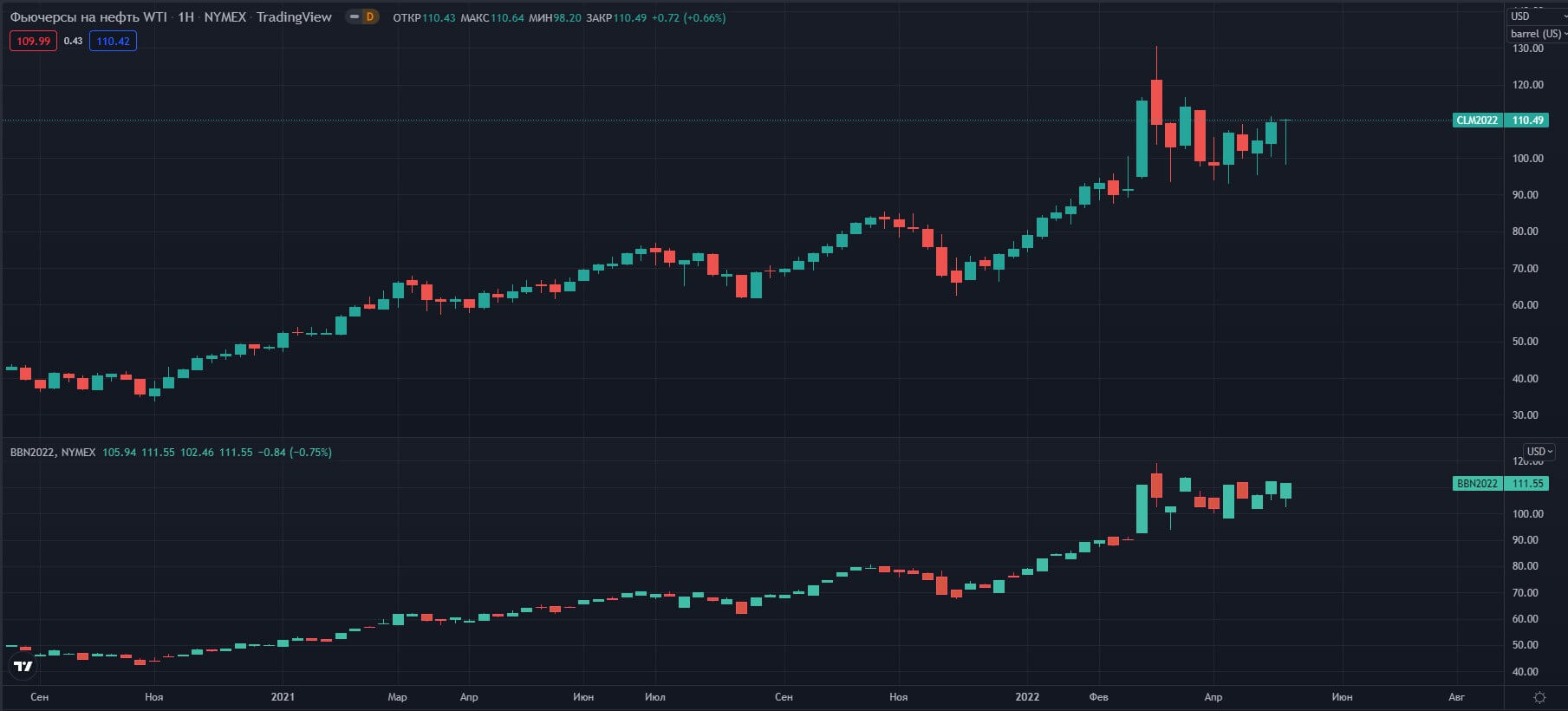The height and width of the screenshot is (711, 1568).
Task: Open the USD currency dropdown on main chart
Action: pos(1538,16)
